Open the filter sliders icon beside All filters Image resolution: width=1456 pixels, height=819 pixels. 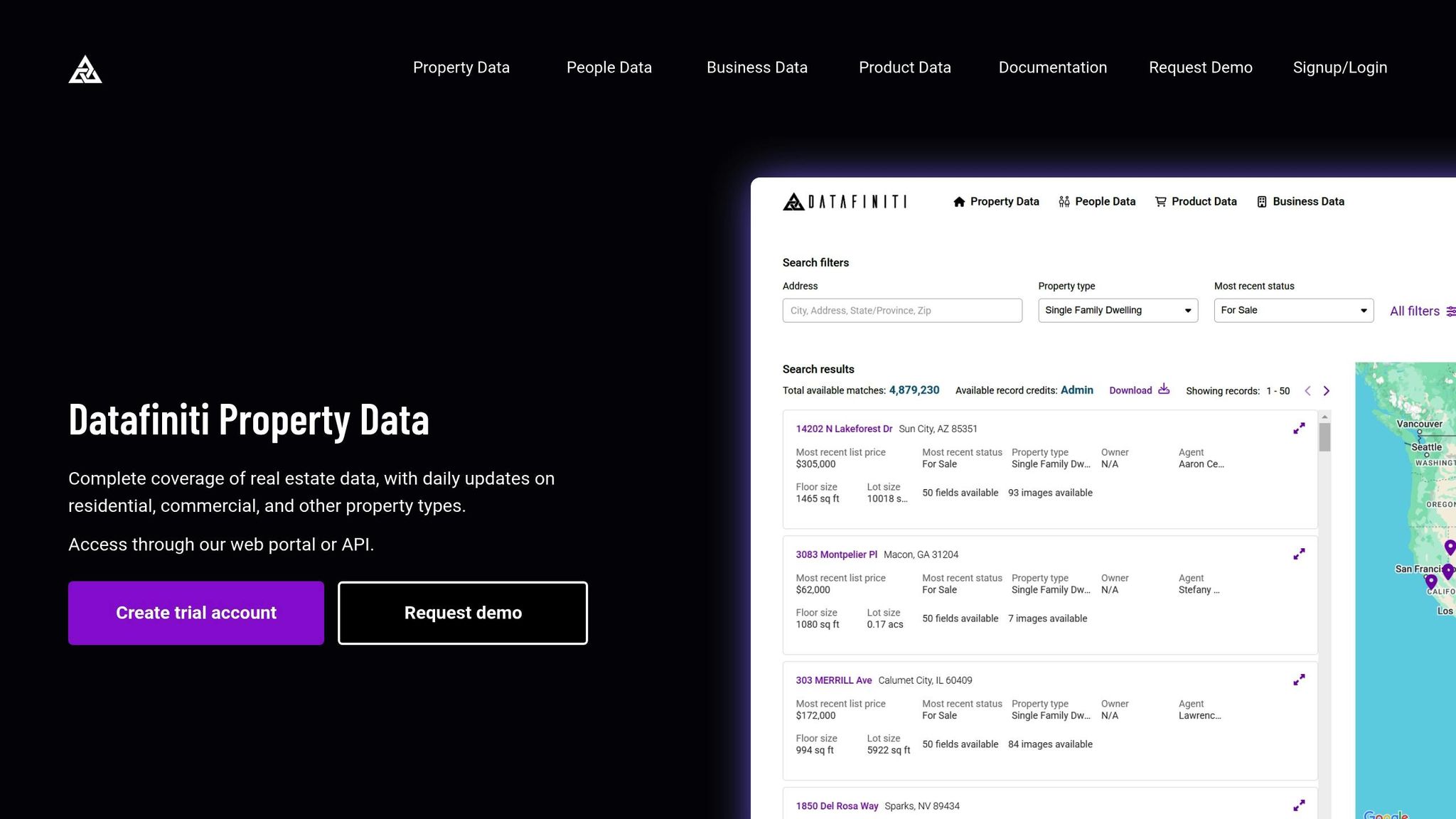click(1451, 311)
